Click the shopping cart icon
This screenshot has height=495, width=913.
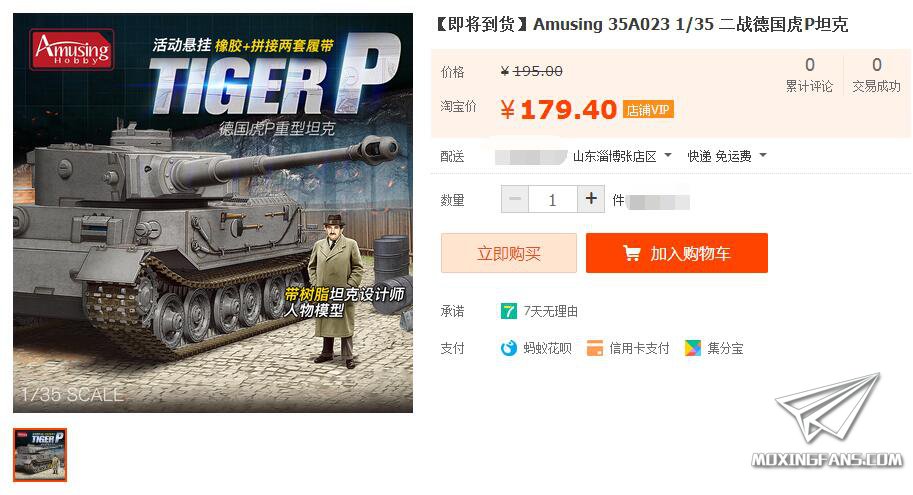coord(632,253)
